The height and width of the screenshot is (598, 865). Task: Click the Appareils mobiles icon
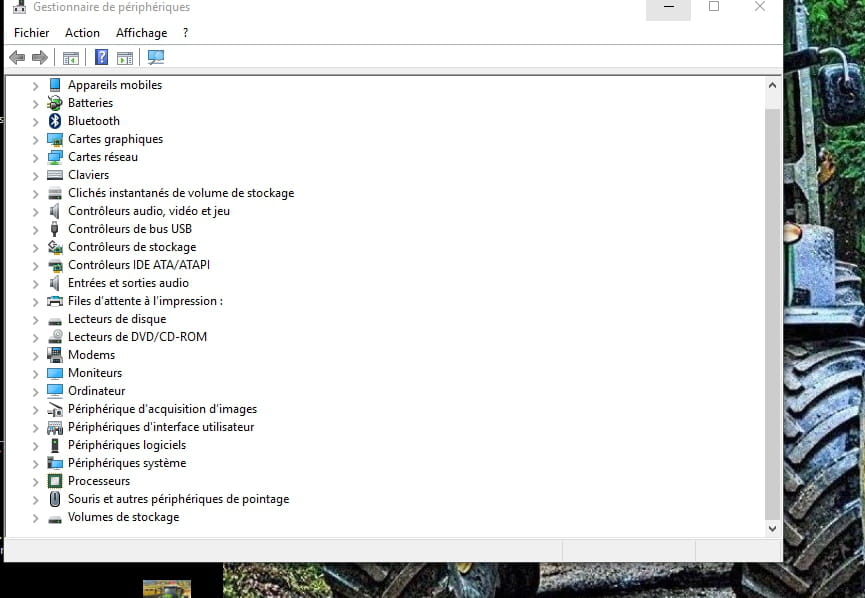(55, 85)
